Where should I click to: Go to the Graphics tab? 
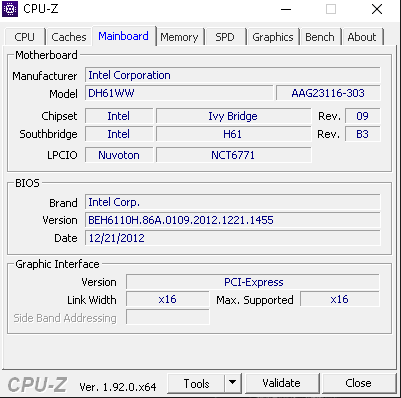click(x=273, y=37)
